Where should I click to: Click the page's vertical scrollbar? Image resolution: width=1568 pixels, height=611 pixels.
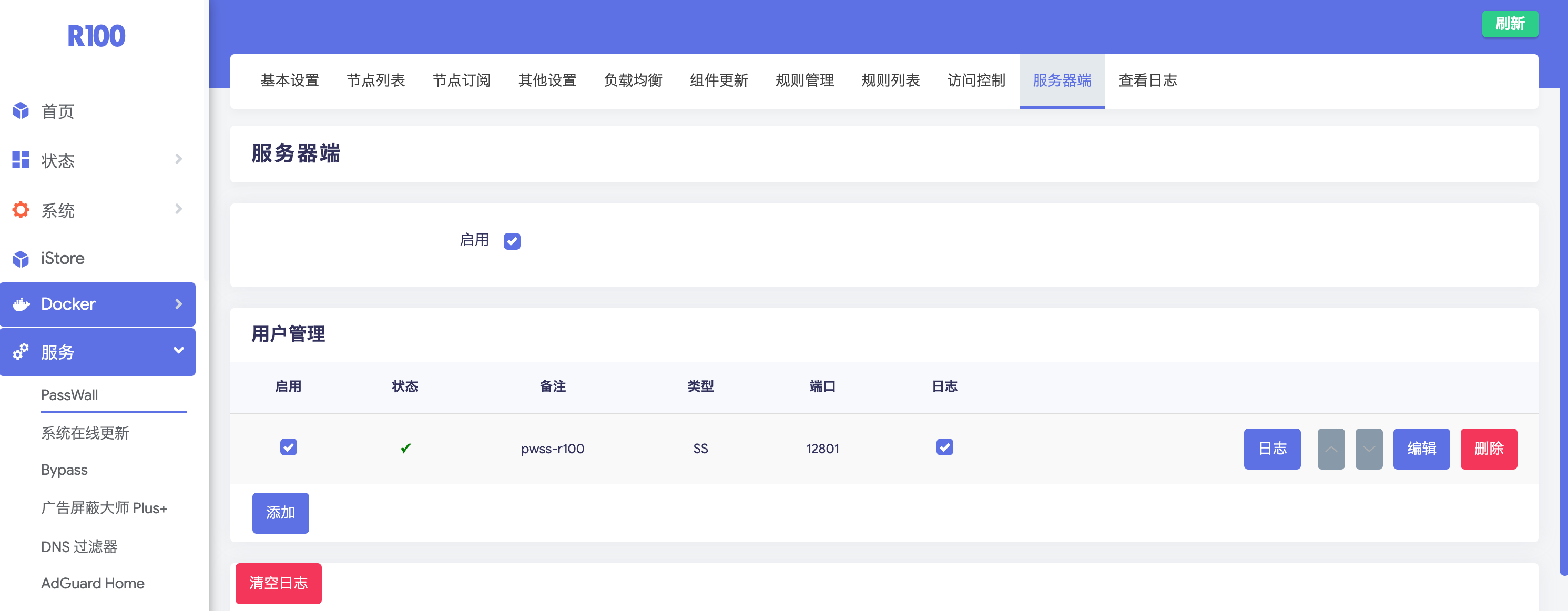[1563, 329]
